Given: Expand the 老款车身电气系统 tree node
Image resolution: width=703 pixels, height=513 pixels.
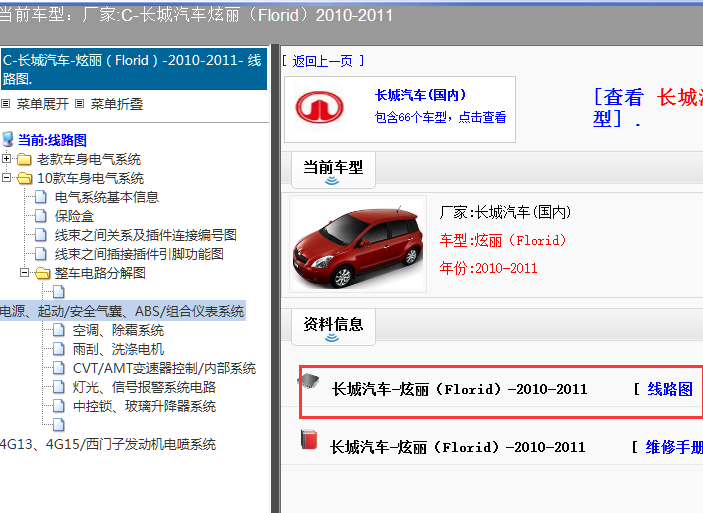Looking at the screenshot, I should point(6,158).
